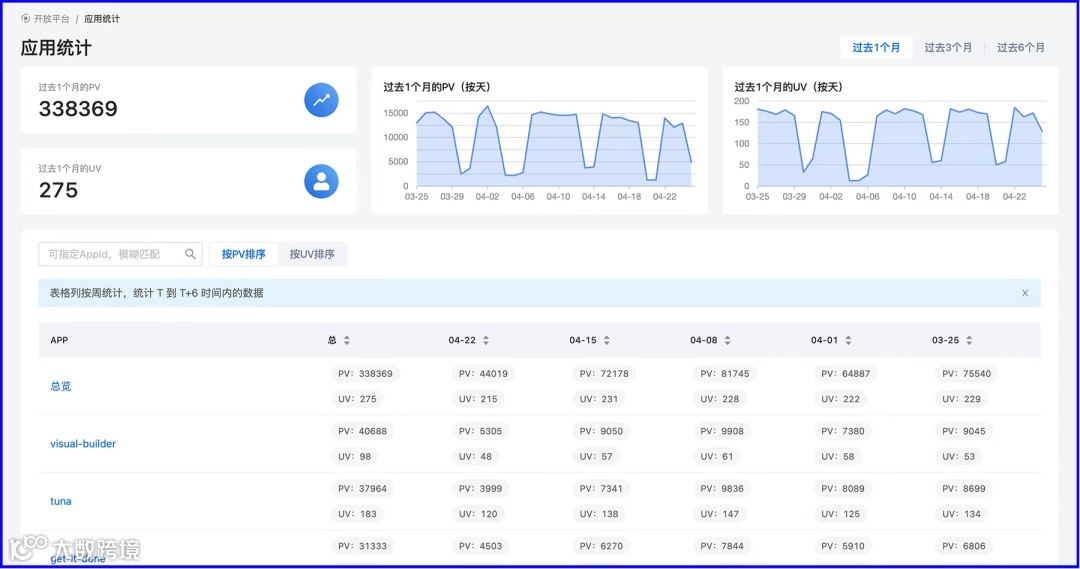Click the 总 column header label

tap(332, 340)
